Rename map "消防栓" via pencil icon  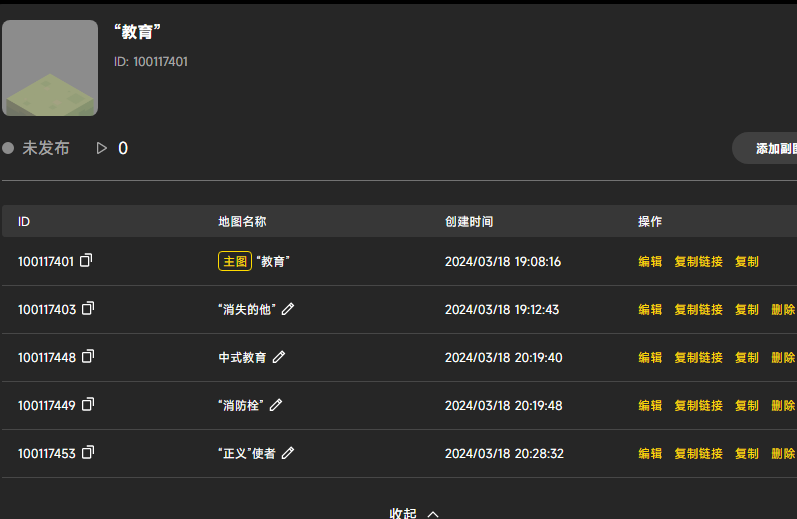[275, 405]
